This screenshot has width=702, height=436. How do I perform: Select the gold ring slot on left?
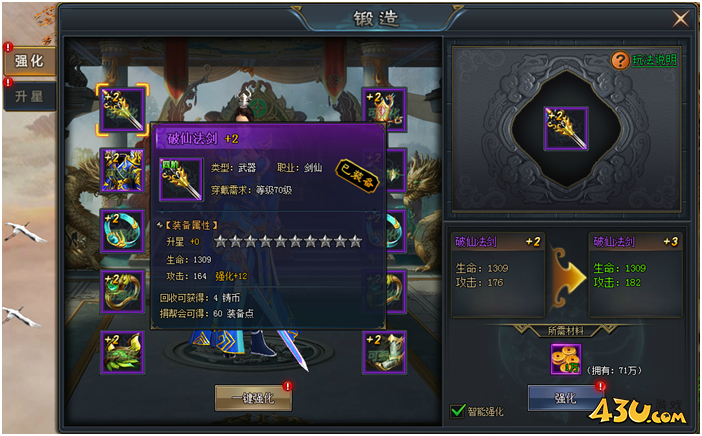(122, 292)
